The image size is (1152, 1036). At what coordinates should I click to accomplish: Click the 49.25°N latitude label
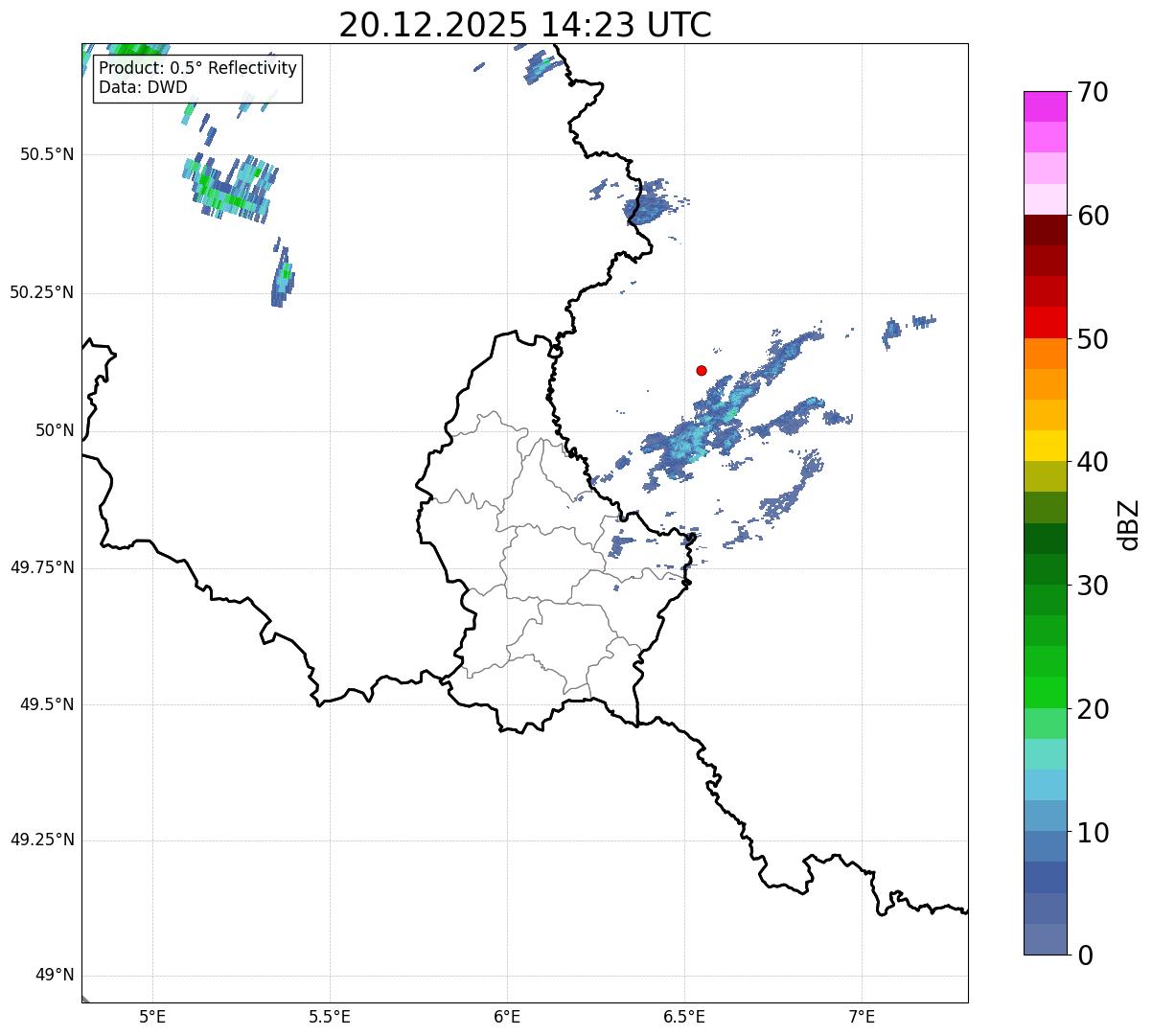pyautogui.click(x=42, y=840)
